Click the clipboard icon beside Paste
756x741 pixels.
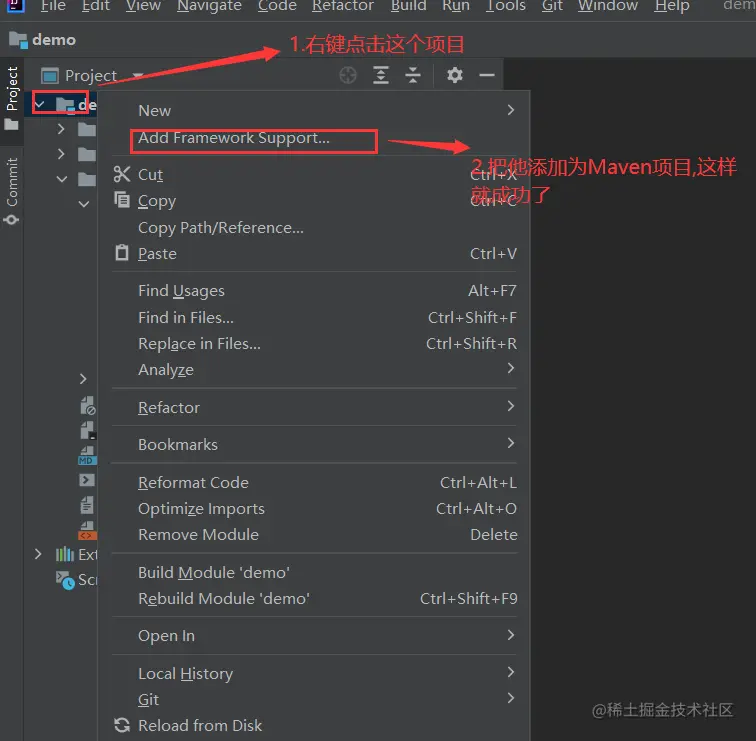pyautogui.click(x=122, y=253)
